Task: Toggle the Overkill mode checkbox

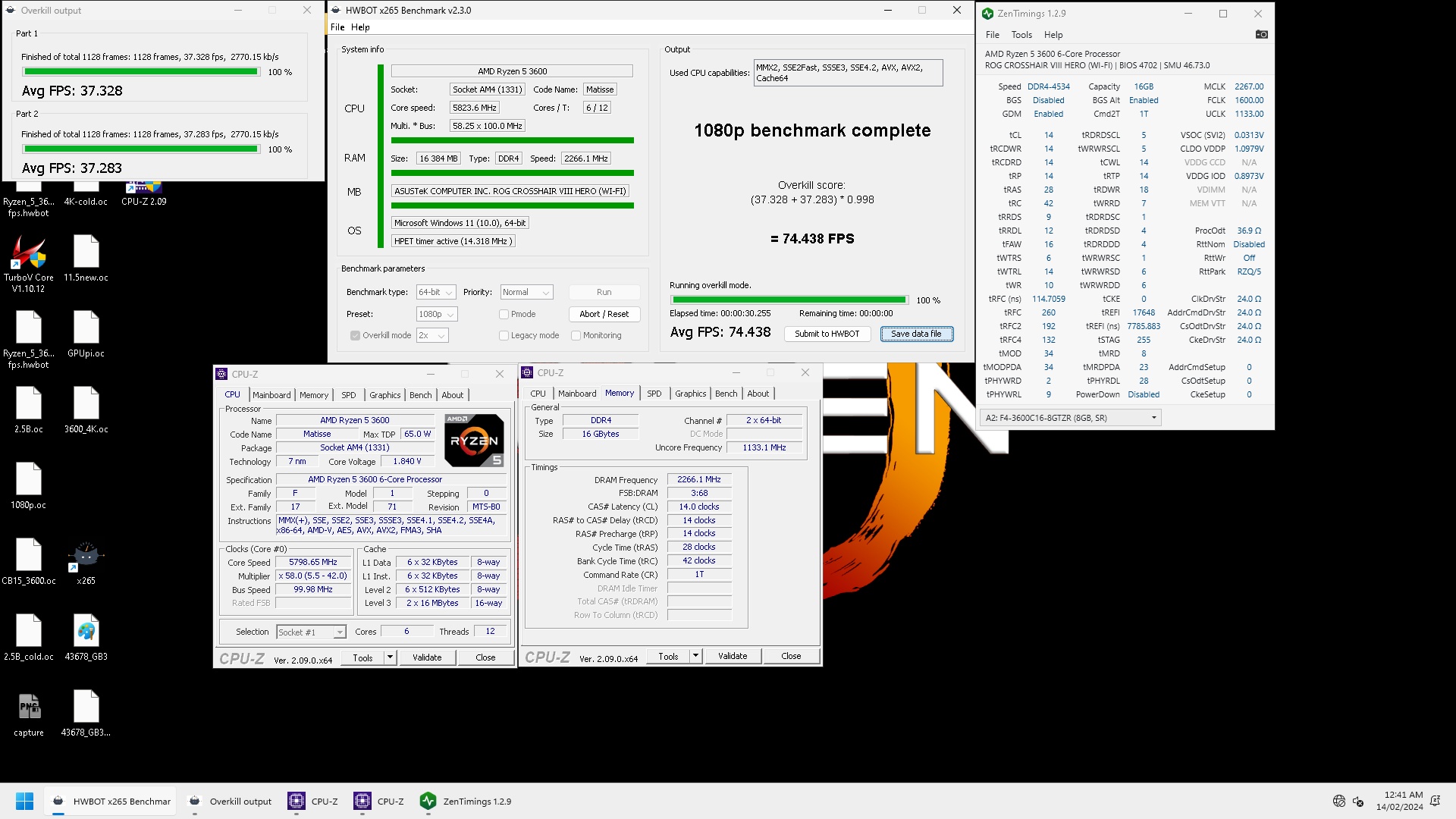Action: [x=355, y=335]
